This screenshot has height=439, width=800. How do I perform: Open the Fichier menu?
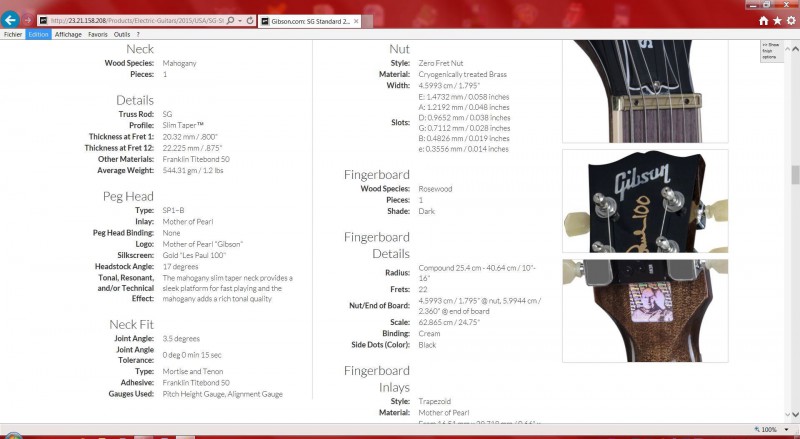pos(13,34)
